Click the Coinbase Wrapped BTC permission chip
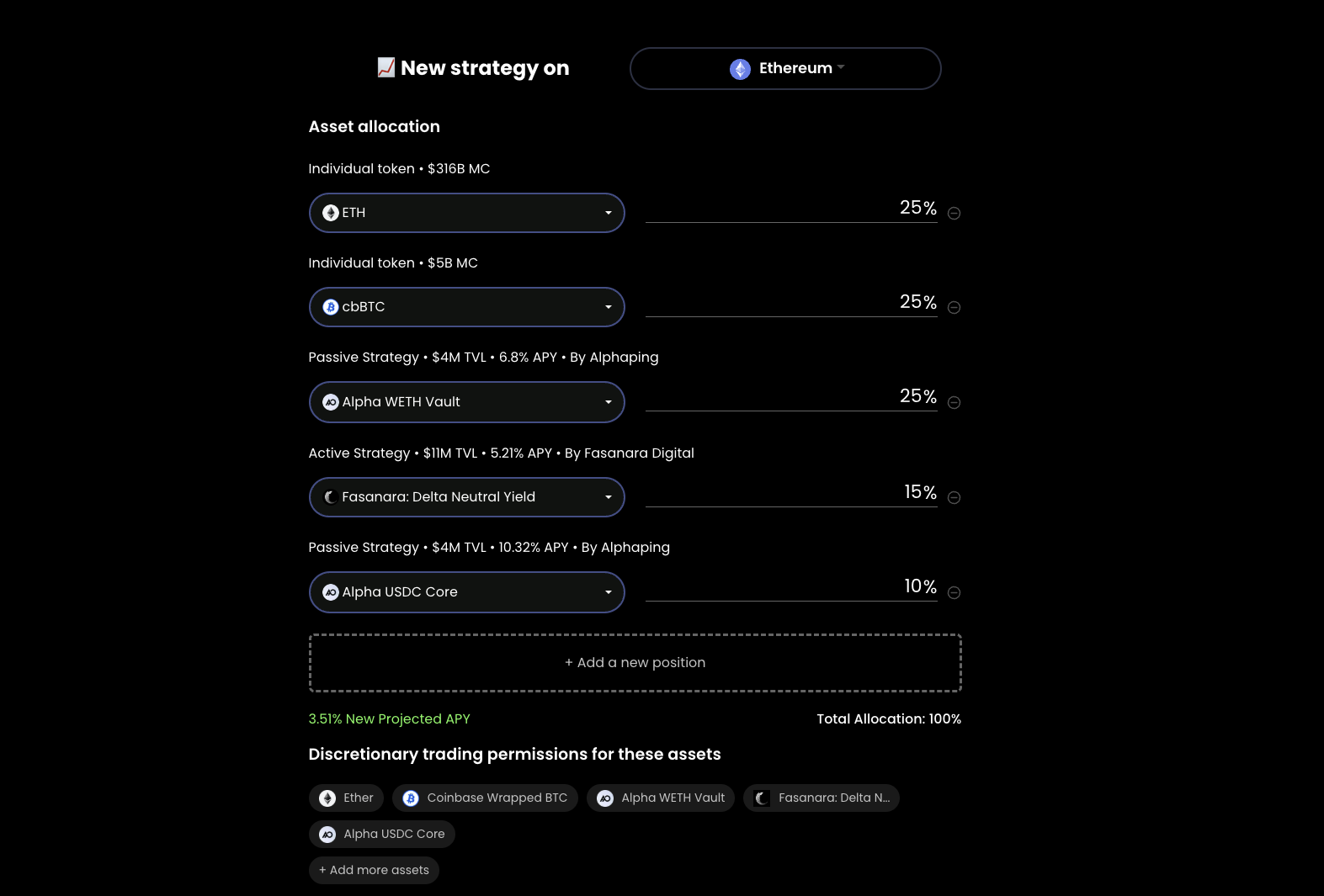Viewport: 1324px width, 896px height. coord(485,798)
